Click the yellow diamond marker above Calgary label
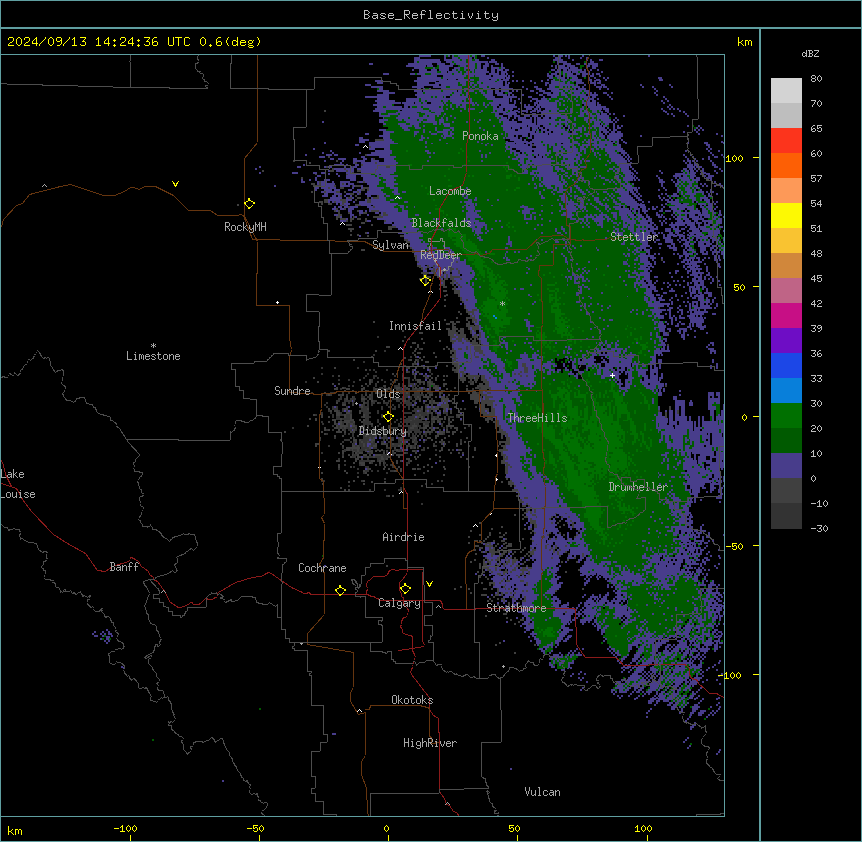Viewport: 862px width, 842px height. click(x=405, y=589)
